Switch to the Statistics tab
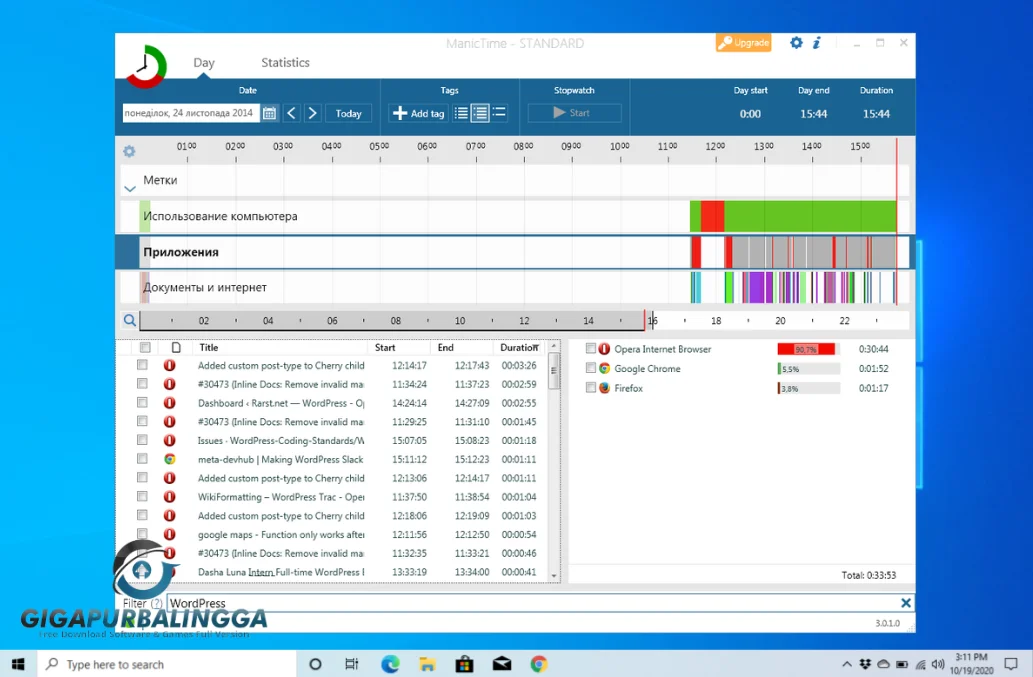Image resolution: width=1033 pixels, height=677 pixels. coord(285,63)
